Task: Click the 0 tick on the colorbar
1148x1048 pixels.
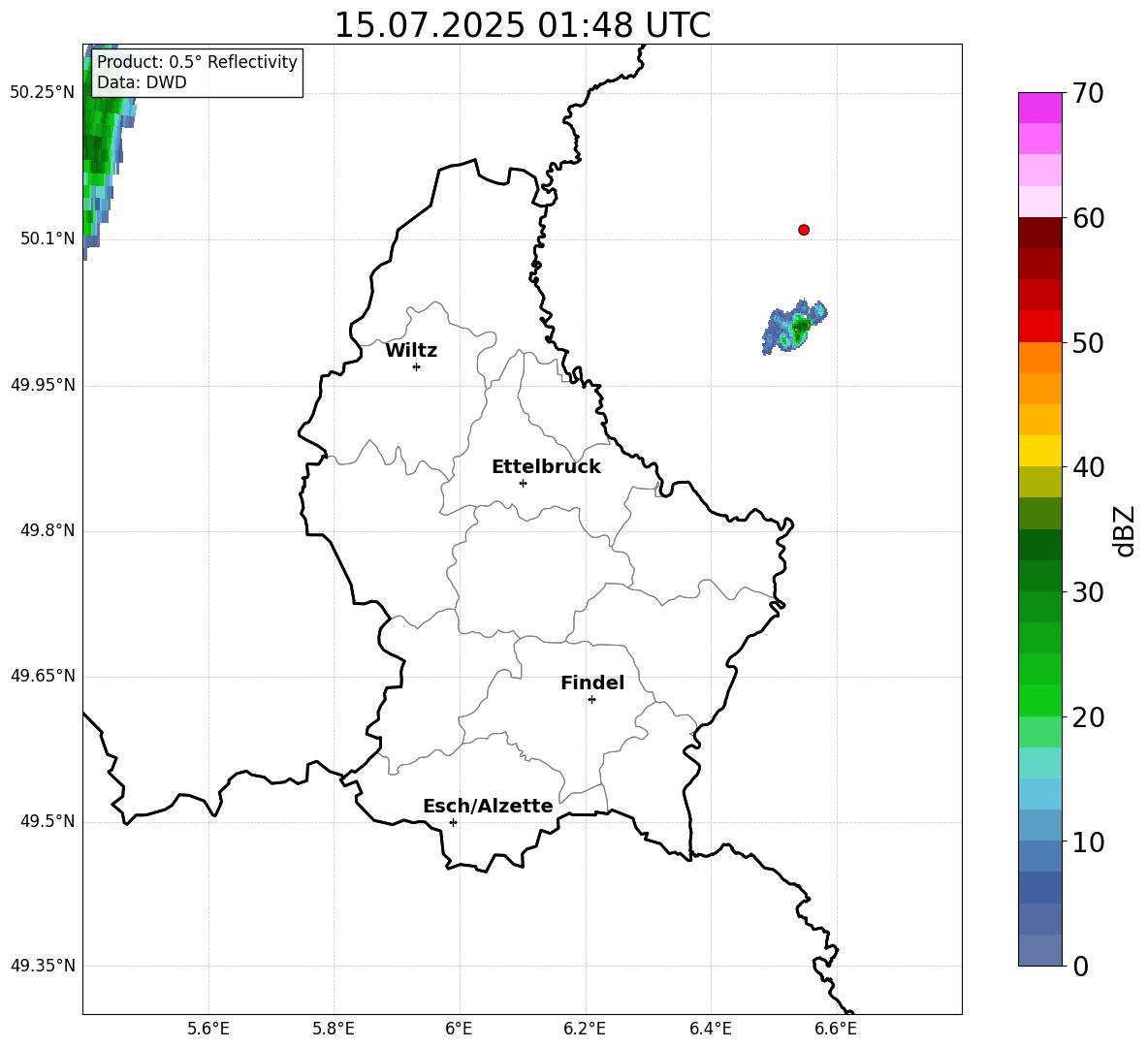Action: [x=1080, y=966]
